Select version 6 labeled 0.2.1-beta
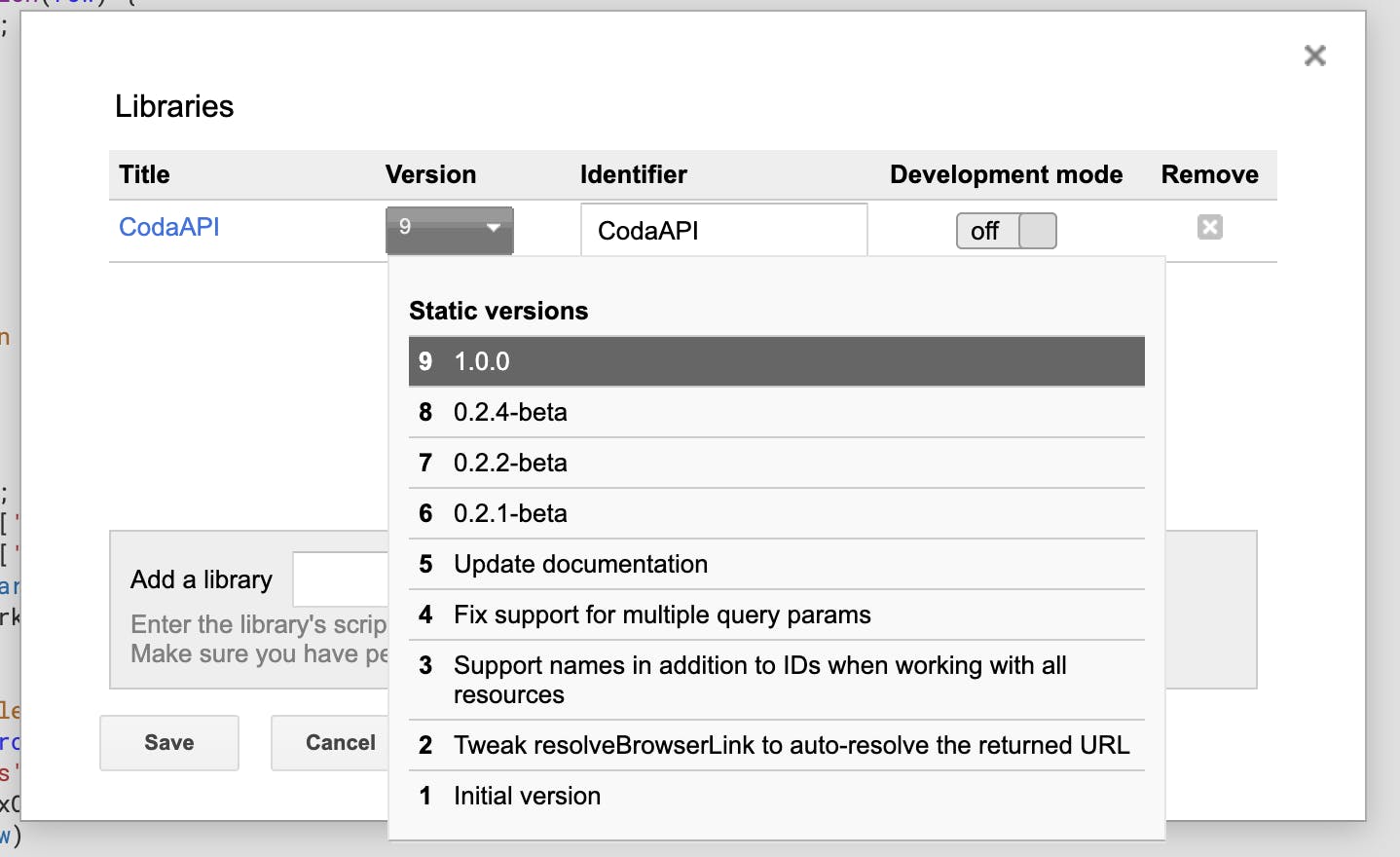The height and width of the screenshot is (857, 1400). click(776, 513)
